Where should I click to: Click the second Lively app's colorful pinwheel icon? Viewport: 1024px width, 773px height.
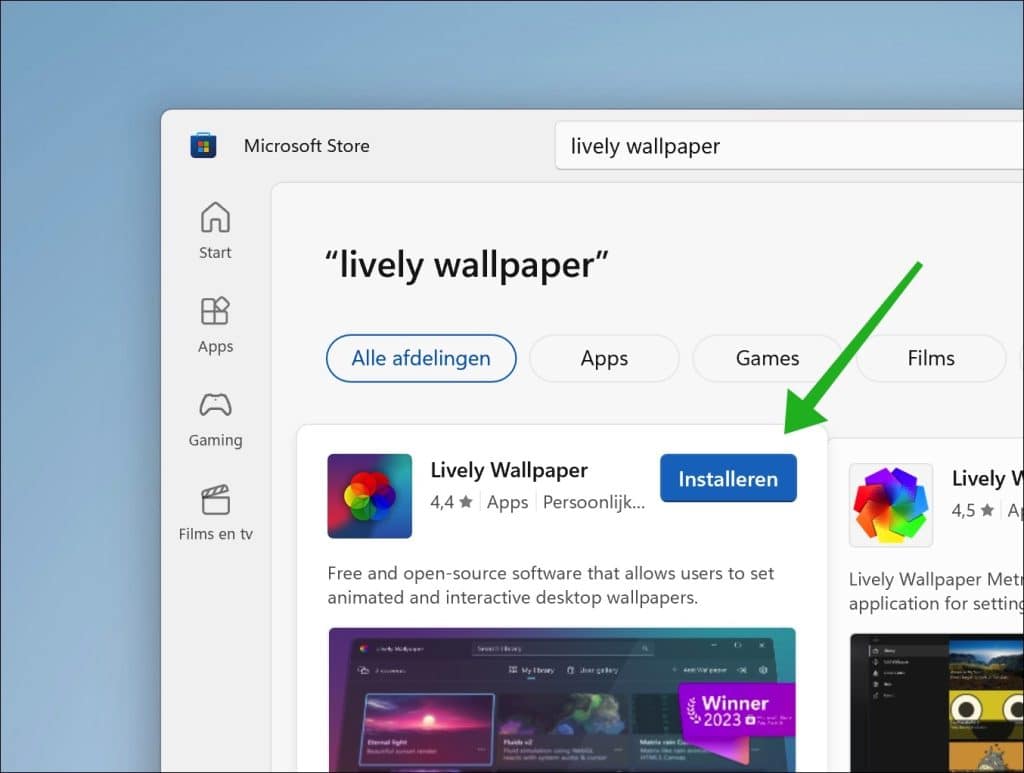coord(891,505)
